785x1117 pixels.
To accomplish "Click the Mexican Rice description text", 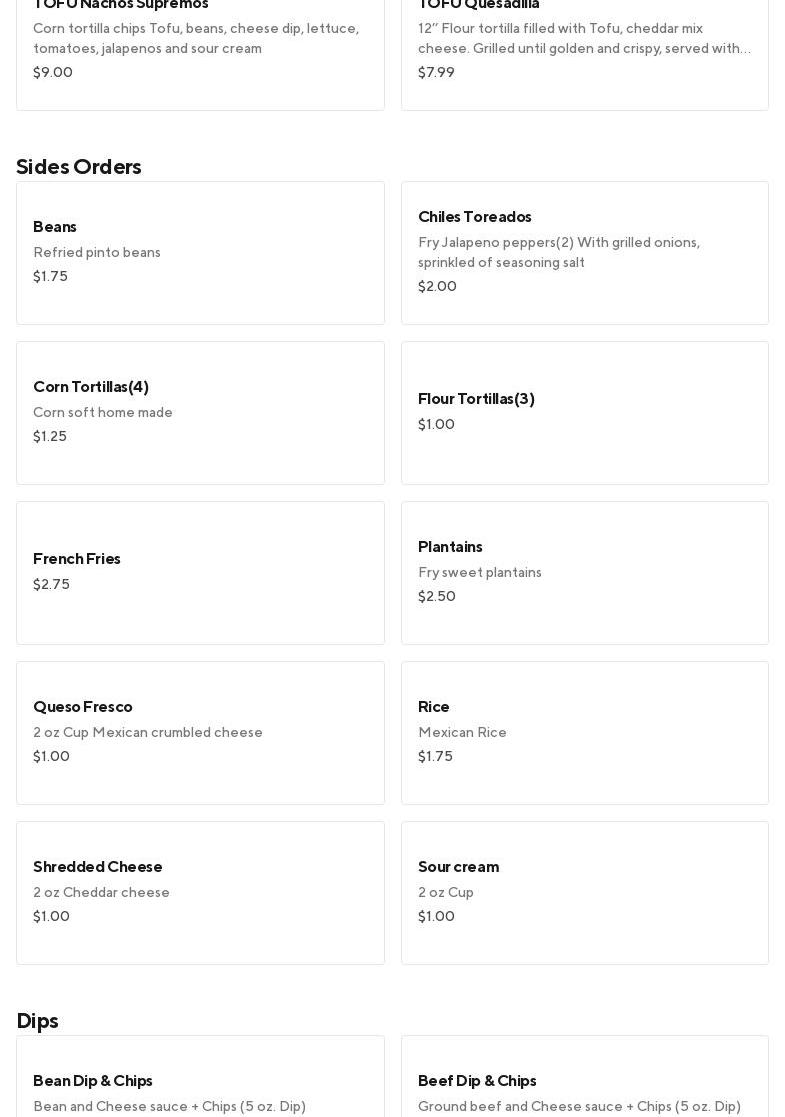I will 462,733.
